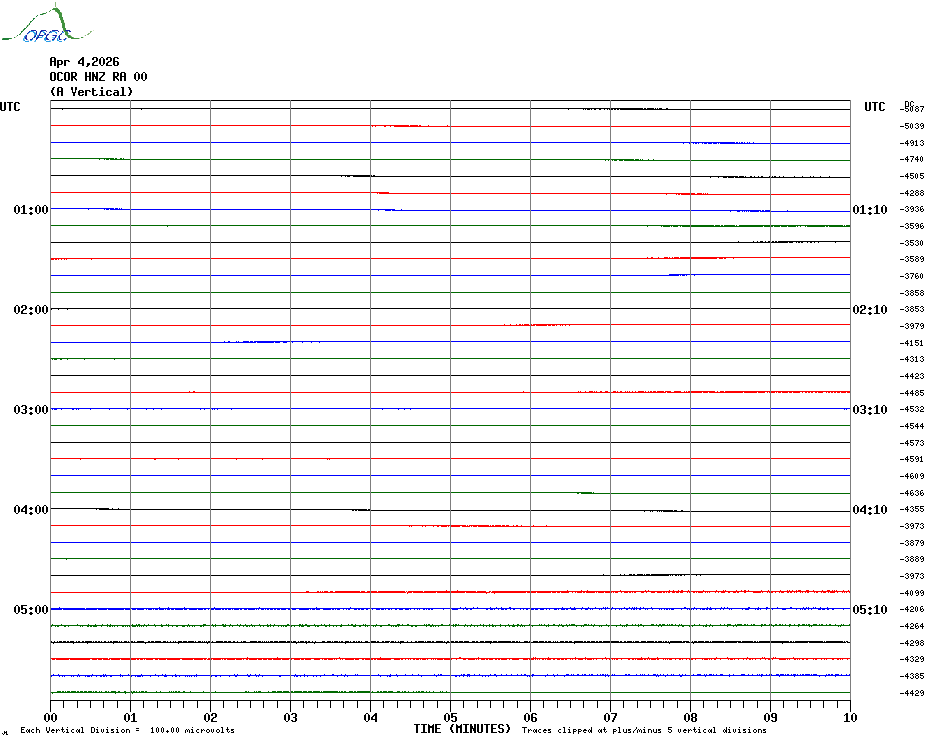Click the UTC label at top right

tap(874, 107)
